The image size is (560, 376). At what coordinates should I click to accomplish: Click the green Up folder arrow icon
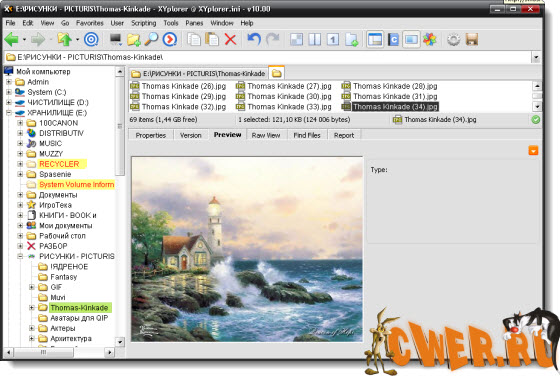tap(65, 39)
